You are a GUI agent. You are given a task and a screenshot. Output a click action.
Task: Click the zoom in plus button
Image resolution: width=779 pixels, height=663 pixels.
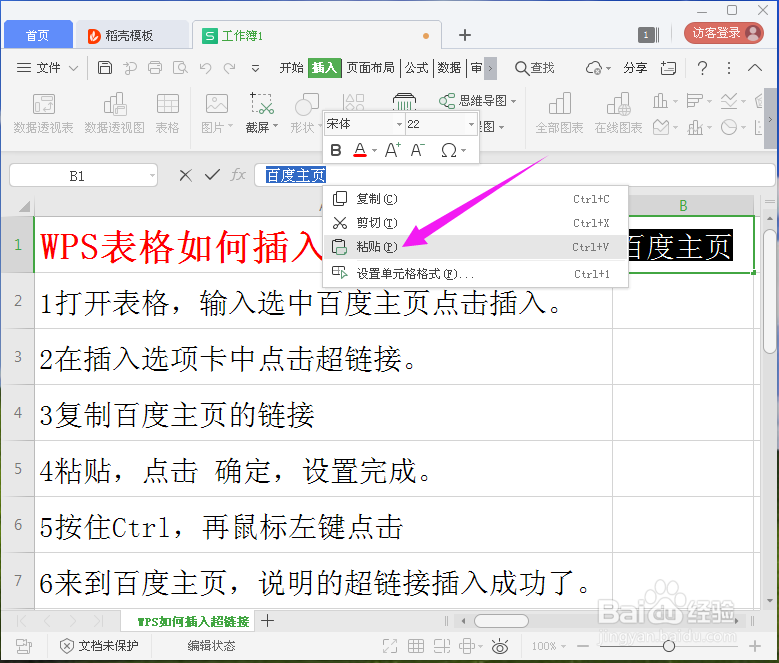click(755, 646)
